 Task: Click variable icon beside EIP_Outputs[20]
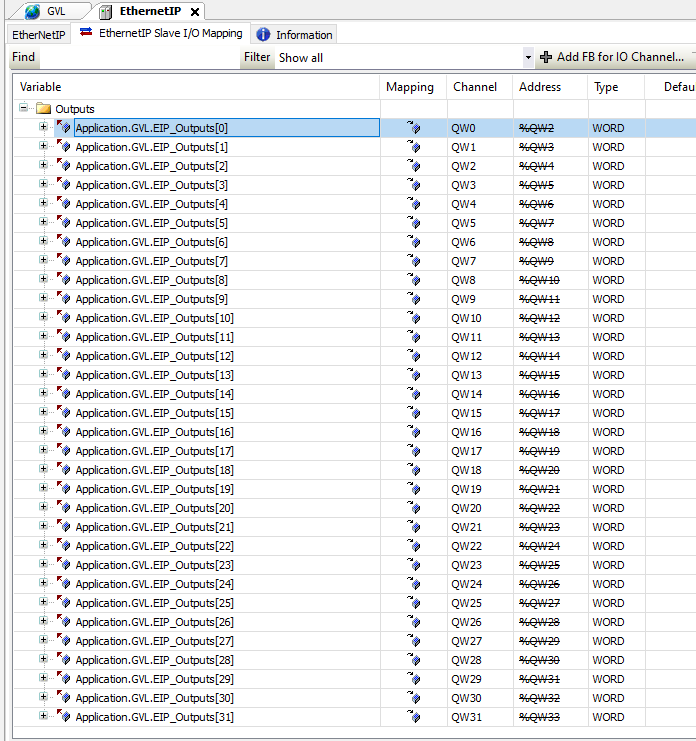point(64,508)
